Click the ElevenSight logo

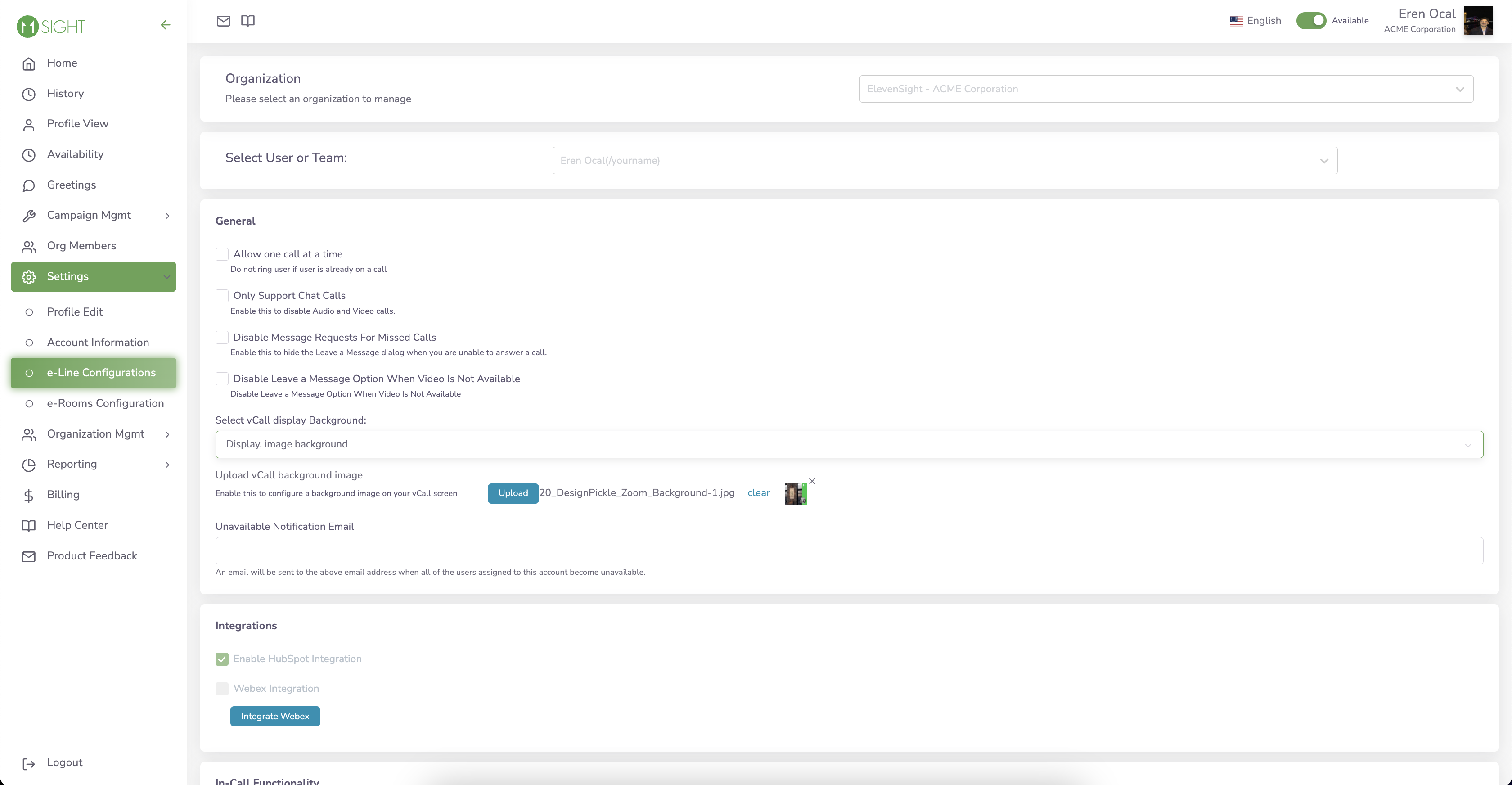pos(51,26)
